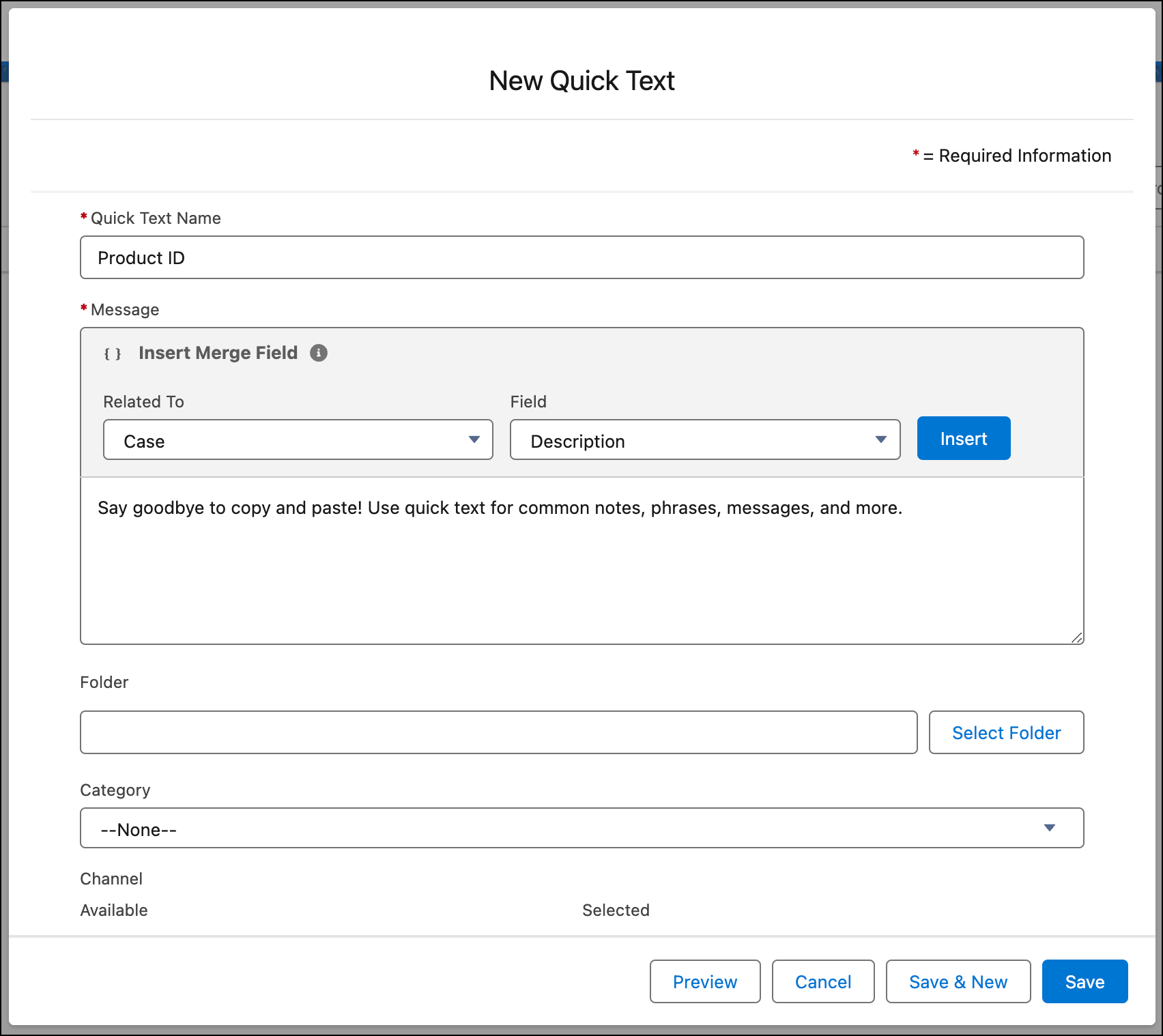1163x1036 pixels.
Task: Click the Folder label
Action: pyautogui.click(x=104, y=682)
